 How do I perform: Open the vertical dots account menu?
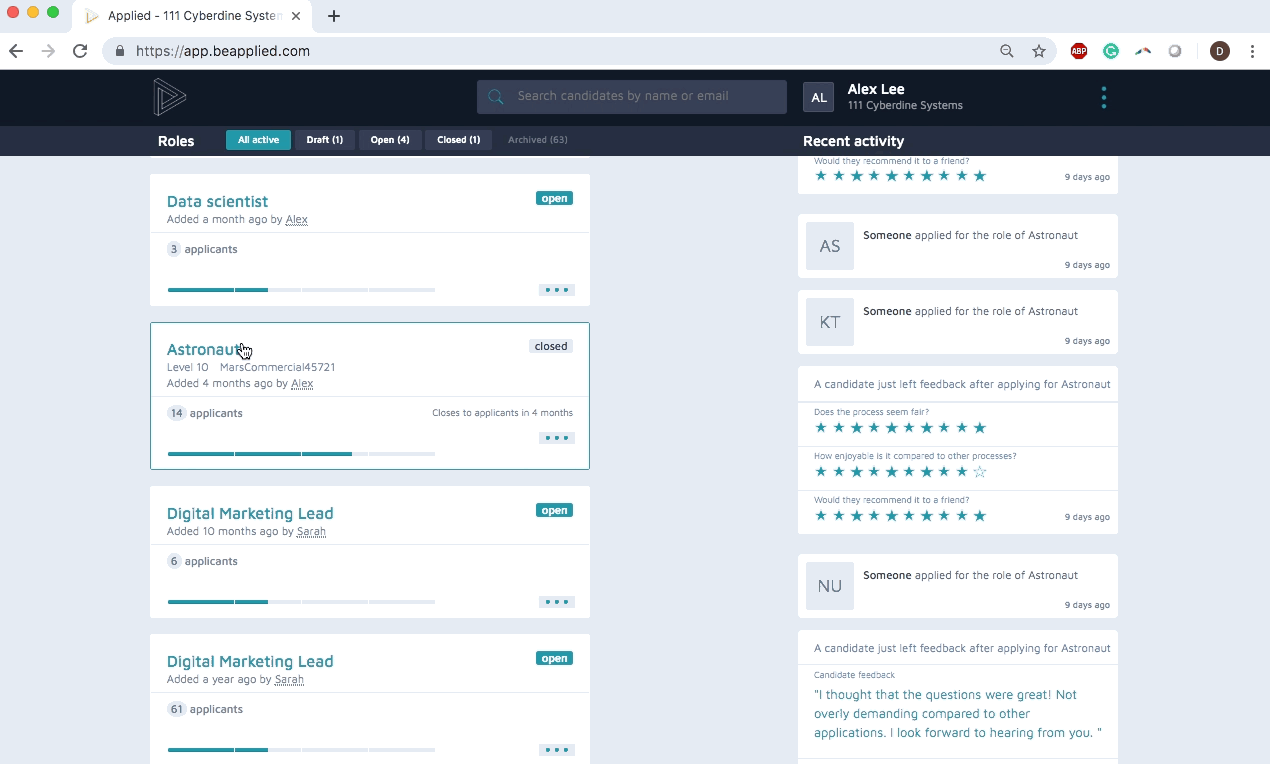tap(1103, 98)
